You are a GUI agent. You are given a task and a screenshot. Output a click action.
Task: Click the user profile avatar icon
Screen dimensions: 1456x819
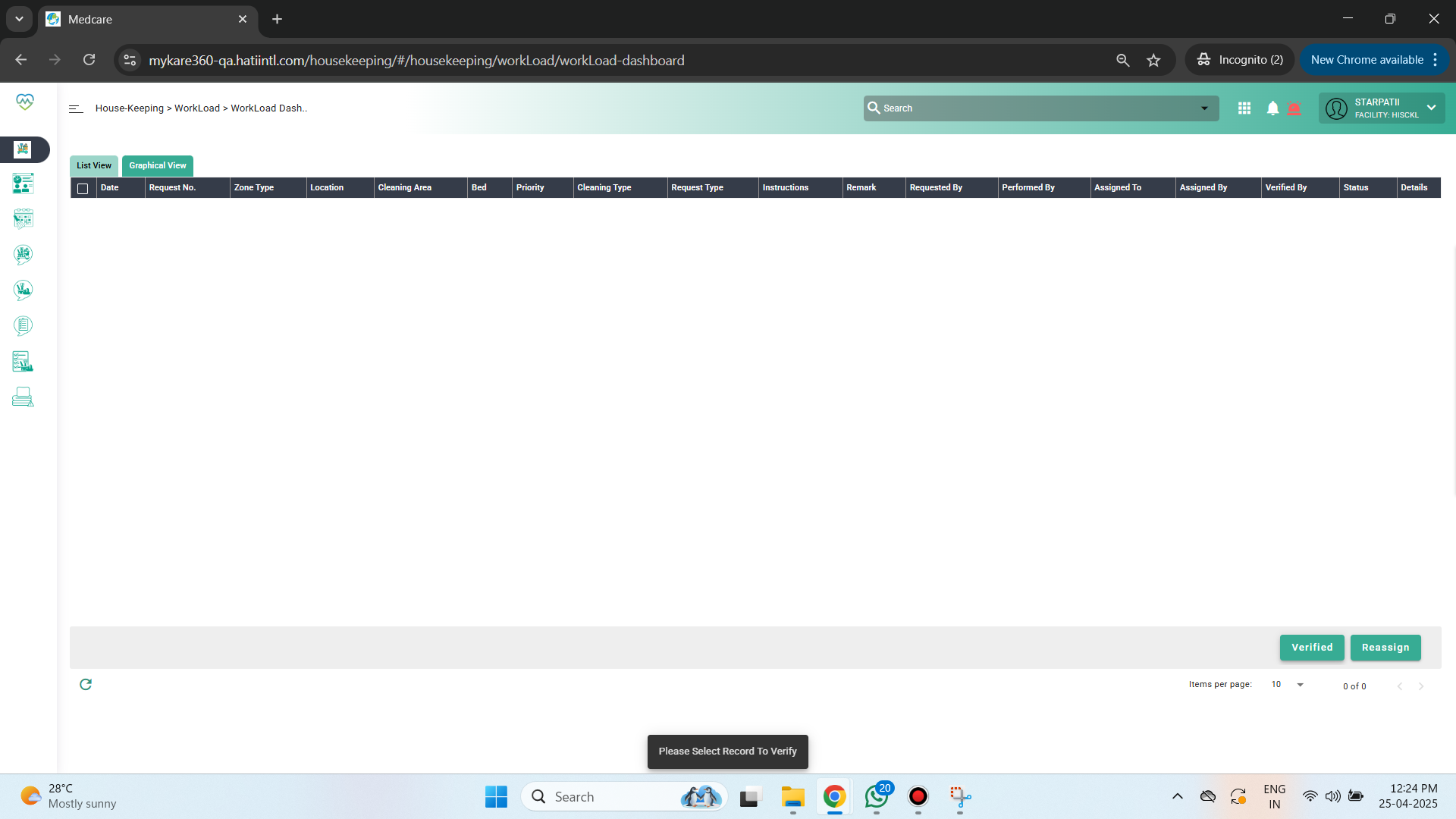pos(1336,108)
